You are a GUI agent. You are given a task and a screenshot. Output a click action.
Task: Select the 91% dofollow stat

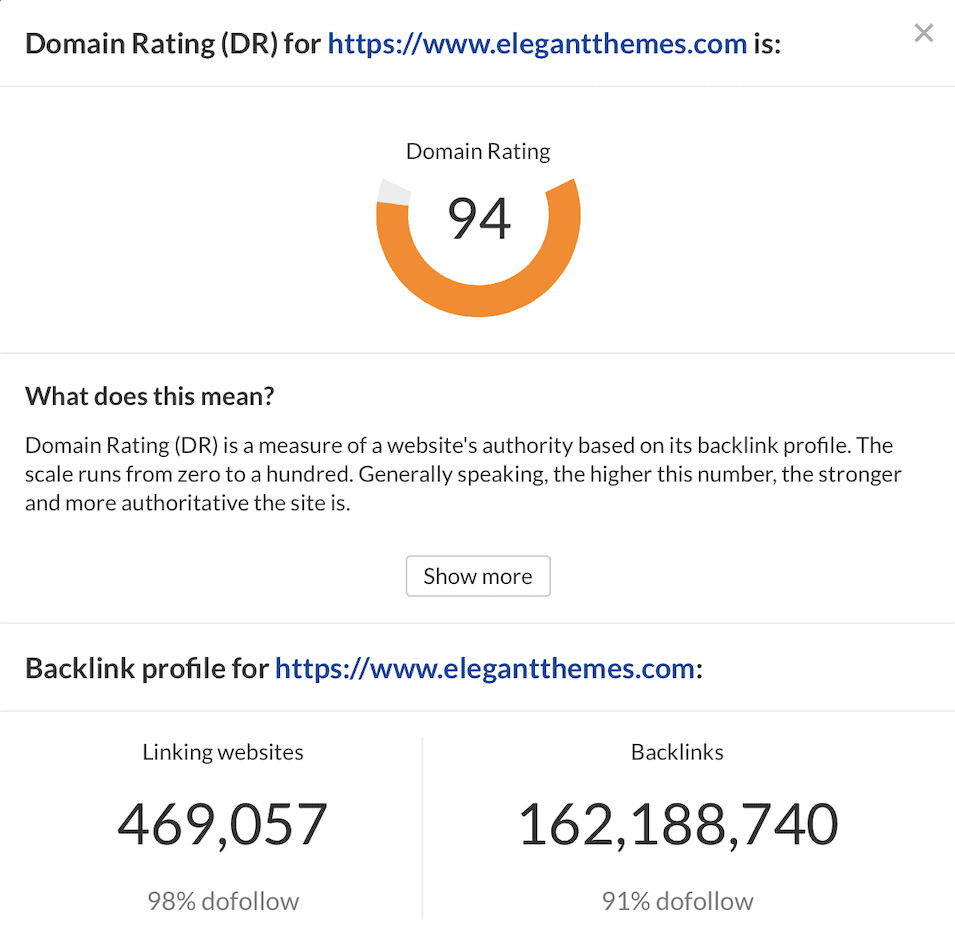coord(677,901)
